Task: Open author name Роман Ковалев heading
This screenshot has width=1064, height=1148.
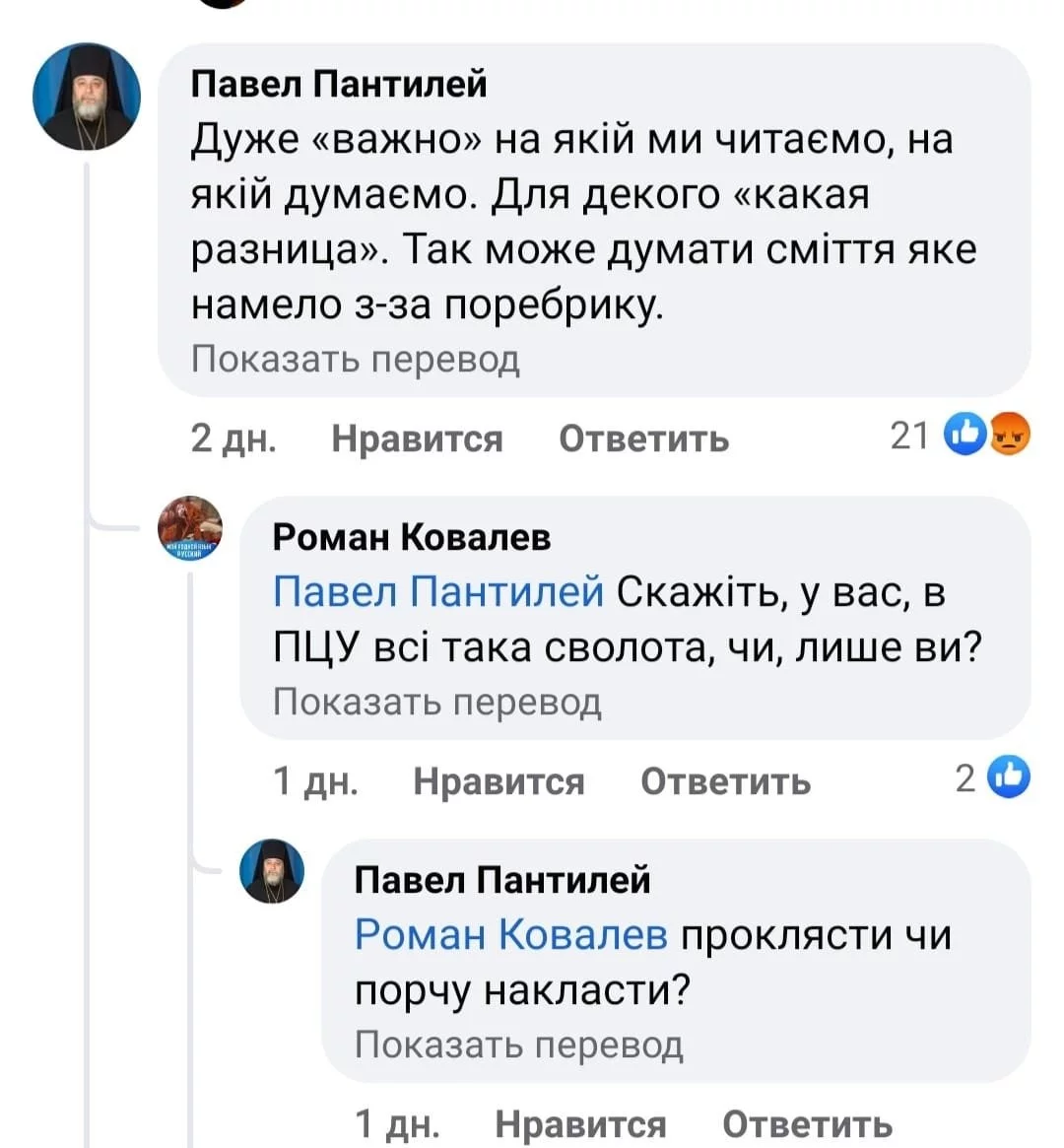Action: (x=411, y=537)
